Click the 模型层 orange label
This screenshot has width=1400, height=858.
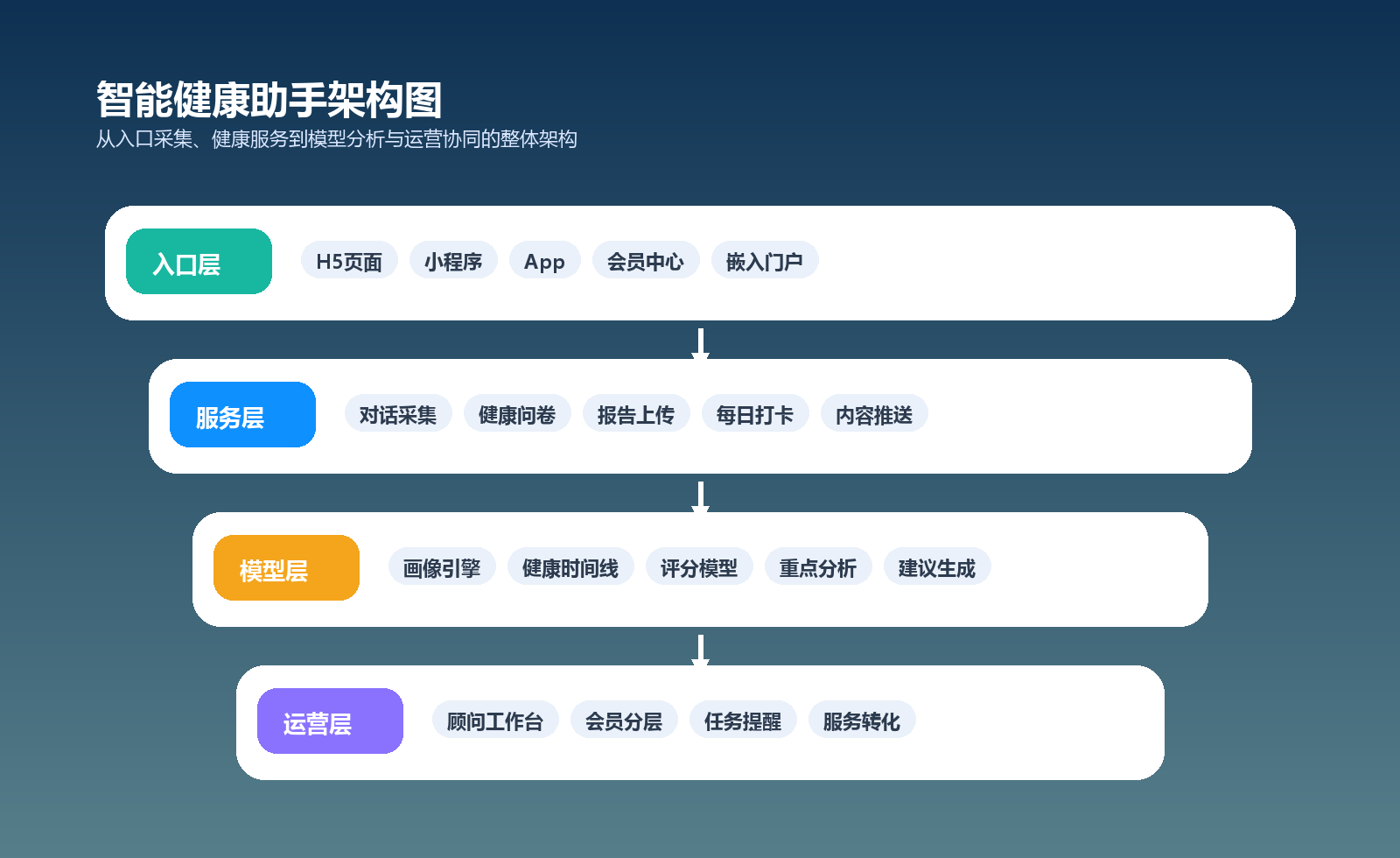(286, 568)
